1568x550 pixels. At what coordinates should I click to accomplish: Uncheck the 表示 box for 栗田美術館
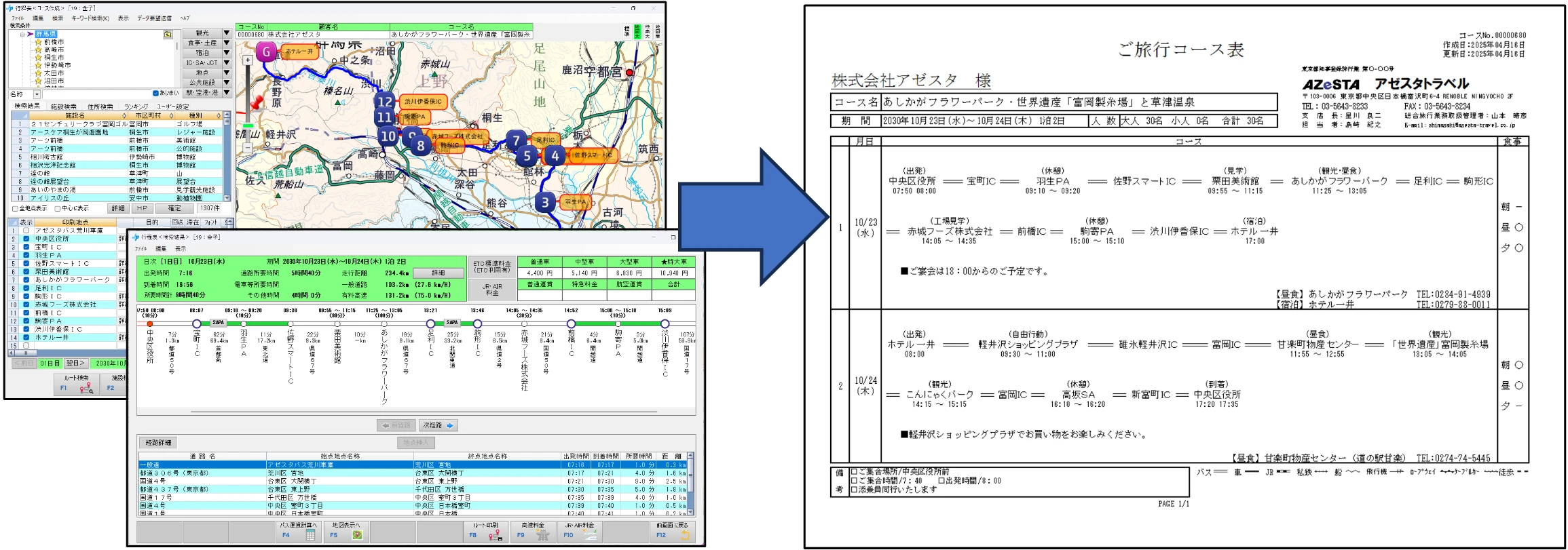(26, 271)
